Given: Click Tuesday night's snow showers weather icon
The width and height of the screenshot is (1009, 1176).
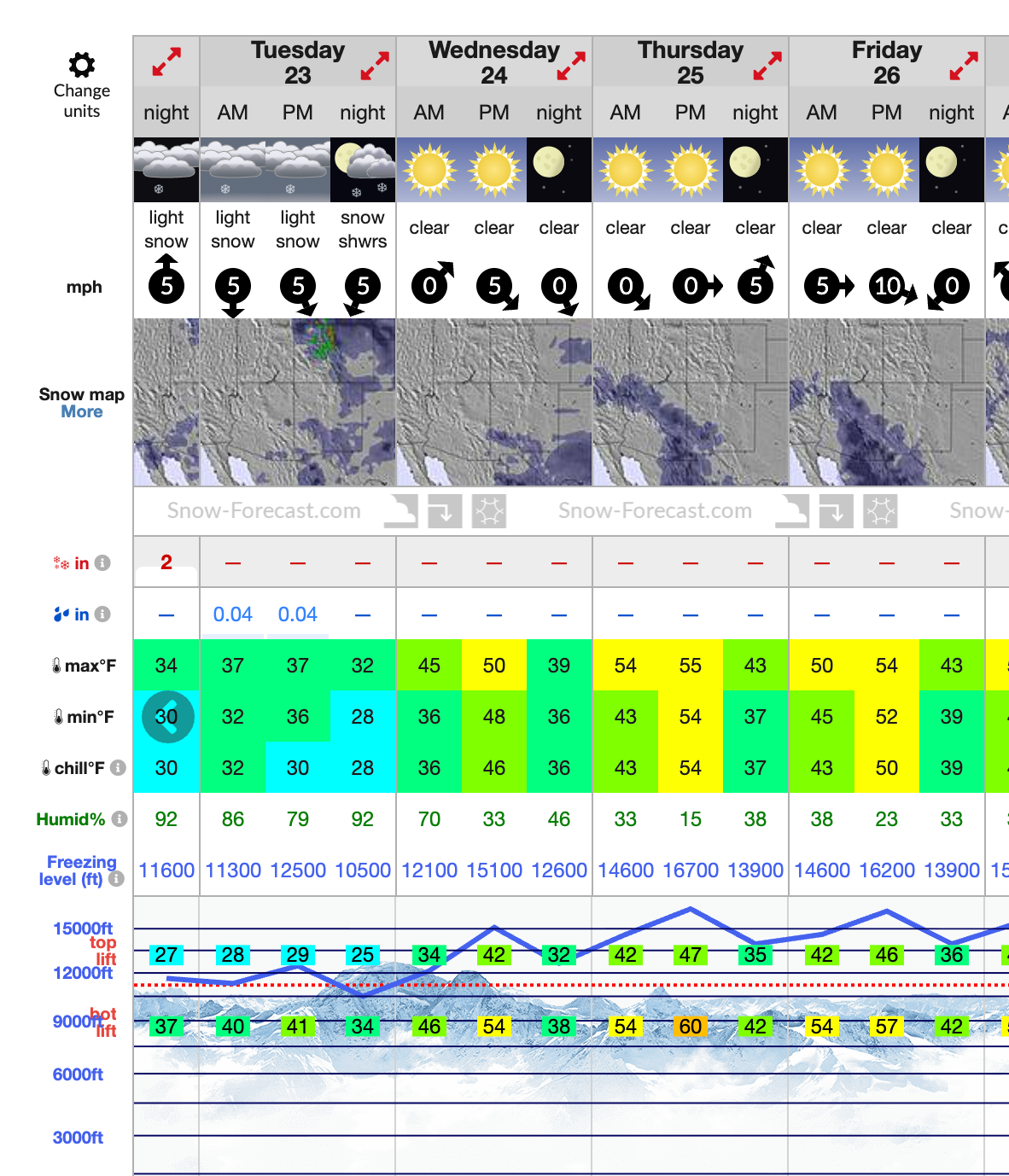Looking at the screenshot, I should click(x=363, y=170).
